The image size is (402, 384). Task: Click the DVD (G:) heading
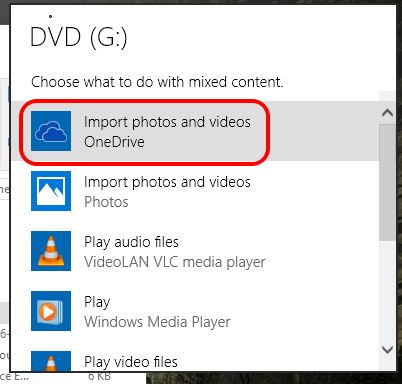point(79,37)
